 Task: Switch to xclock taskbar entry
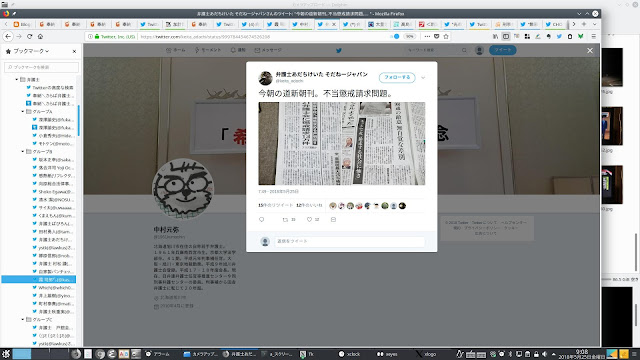[x=350, y=354]
